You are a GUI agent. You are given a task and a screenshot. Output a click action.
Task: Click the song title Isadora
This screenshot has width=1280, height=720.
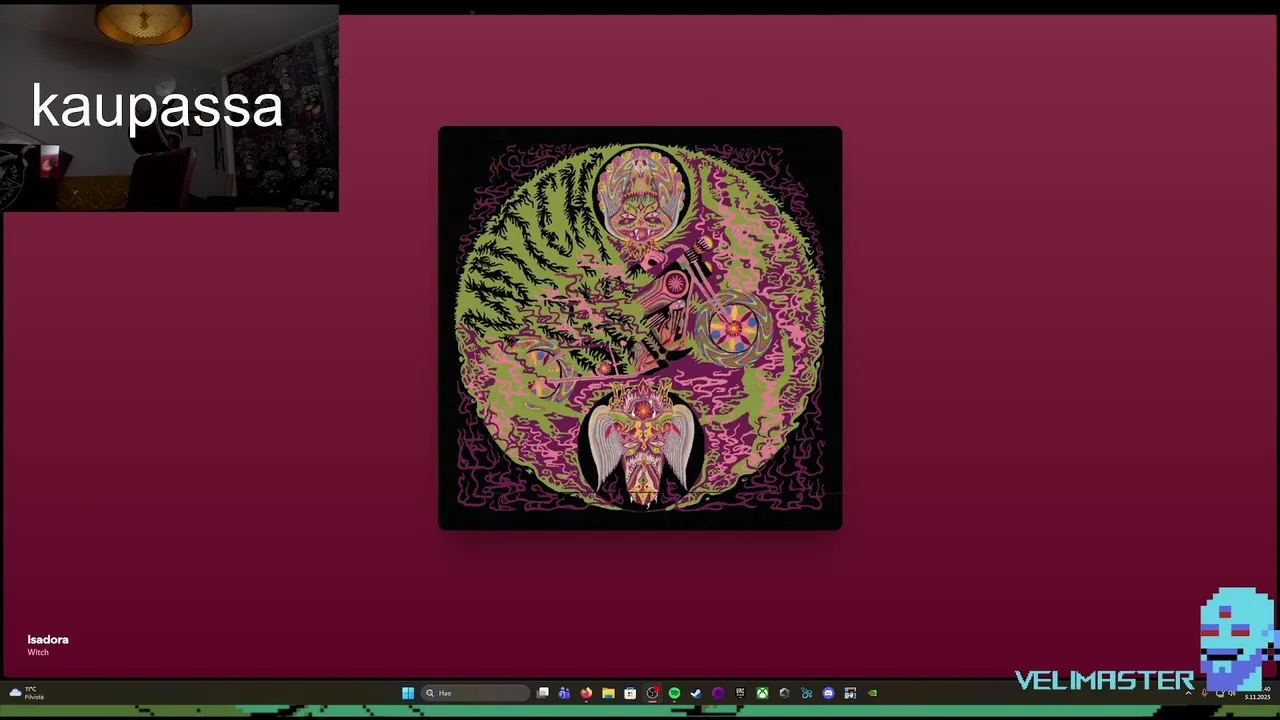point(48,640)
